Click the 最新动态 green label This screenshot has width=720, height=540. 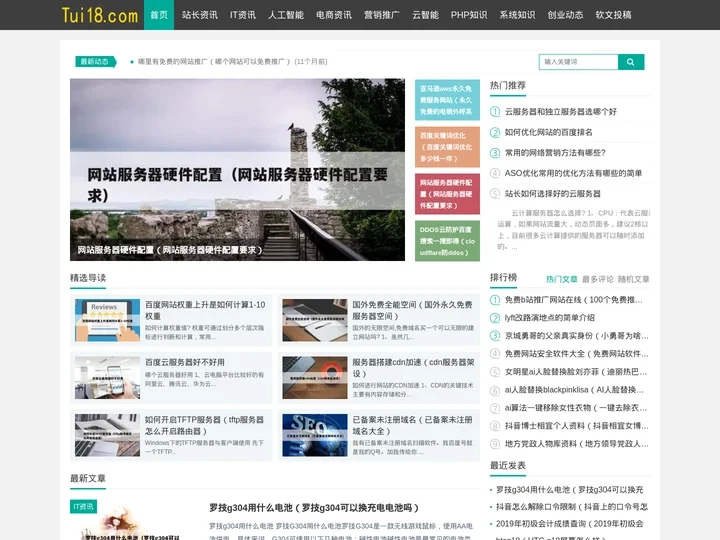click(x=96, y=62)
